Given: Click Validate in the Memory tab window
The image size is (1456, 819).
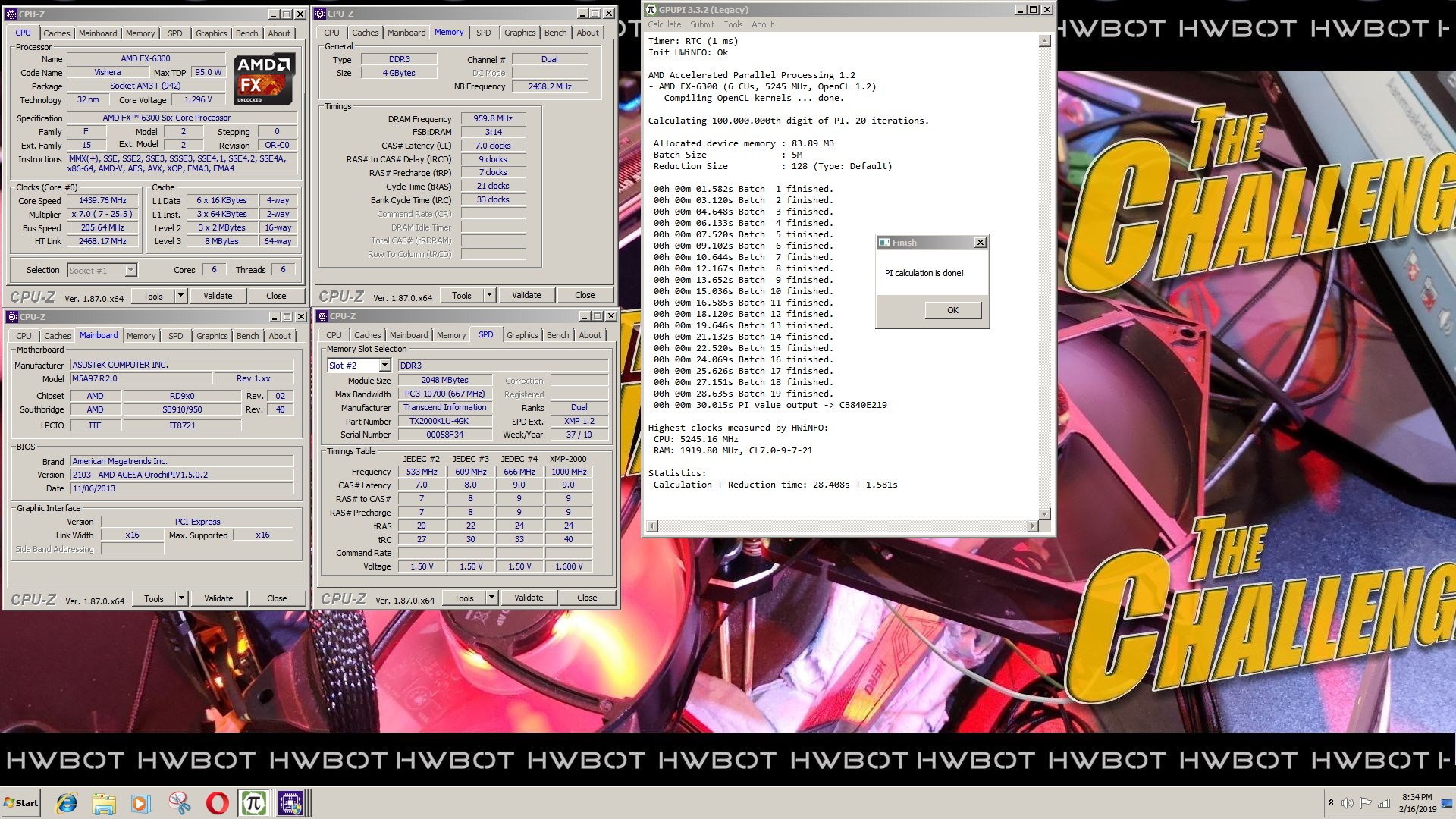Looking at the screenshot, I should point(526,295).
